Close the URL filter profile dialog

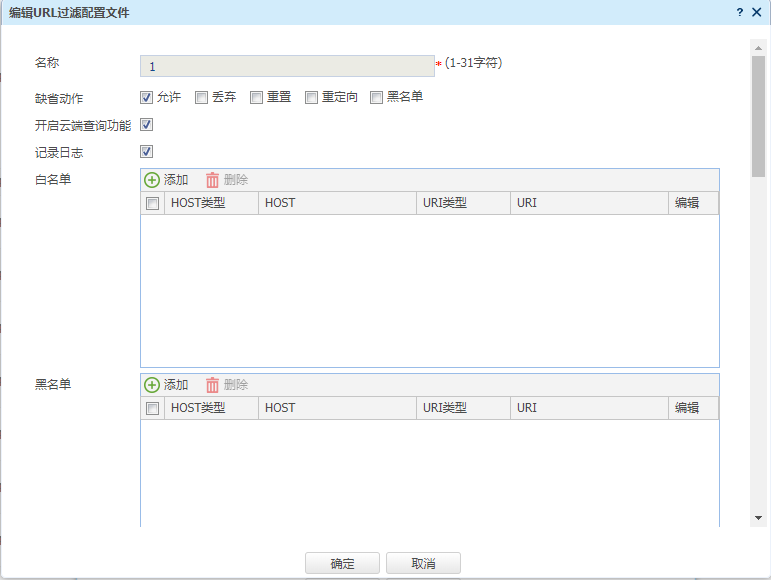(757, 12)
